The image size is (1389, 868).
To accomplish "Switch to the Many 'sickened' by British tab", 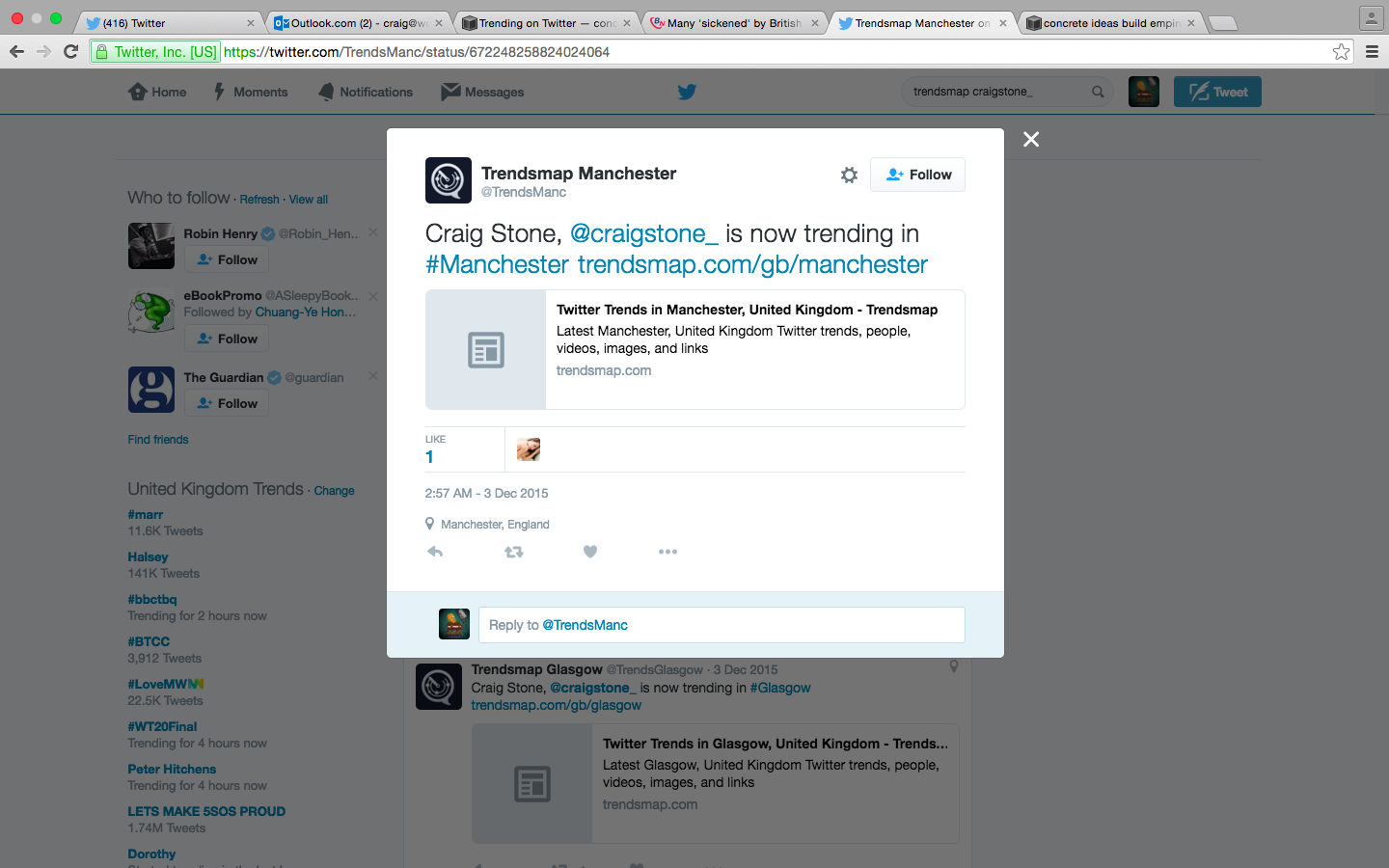I will [x=733, y=23].
